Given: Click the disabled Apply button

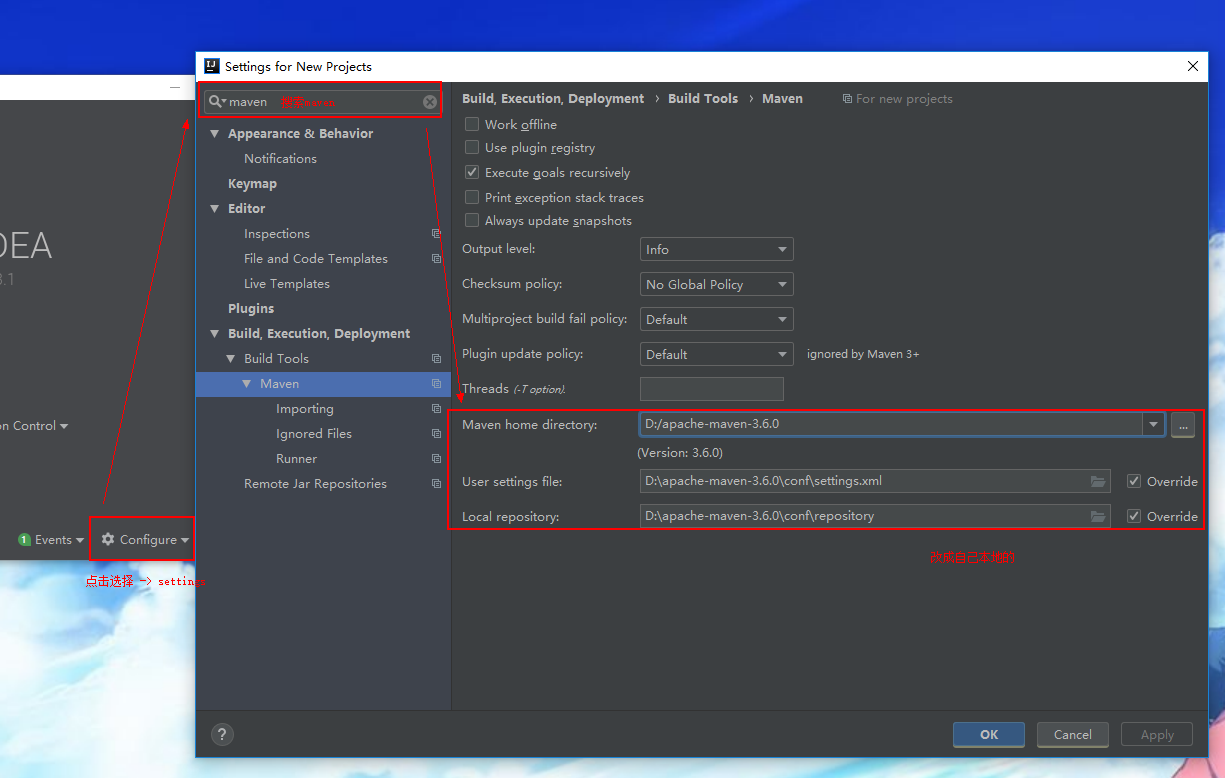Looking at the screenshot, I should point(1157,734).
